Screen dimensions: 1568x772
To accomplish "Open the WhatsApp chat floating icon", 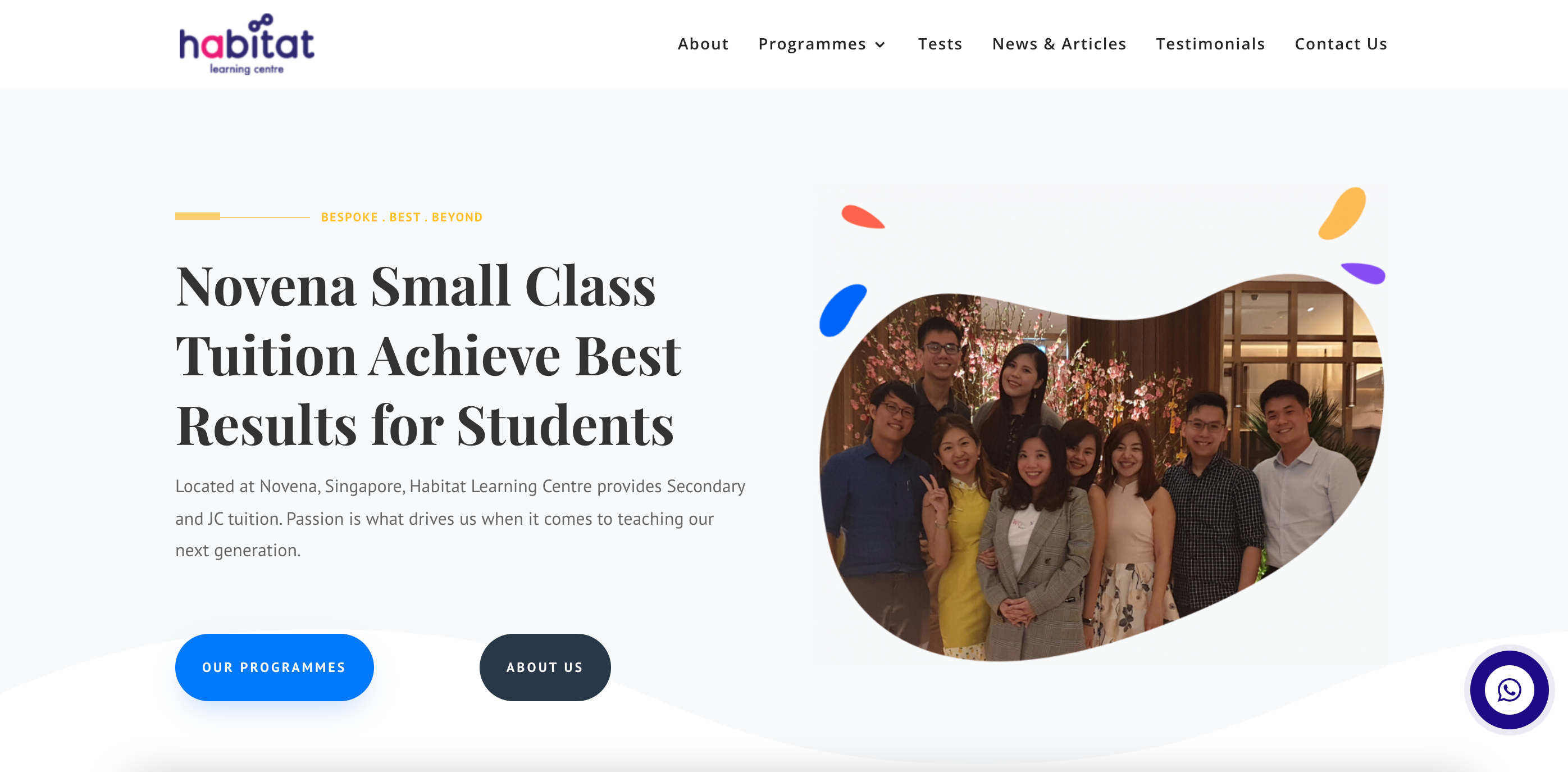I will [x=1509, y=690].
